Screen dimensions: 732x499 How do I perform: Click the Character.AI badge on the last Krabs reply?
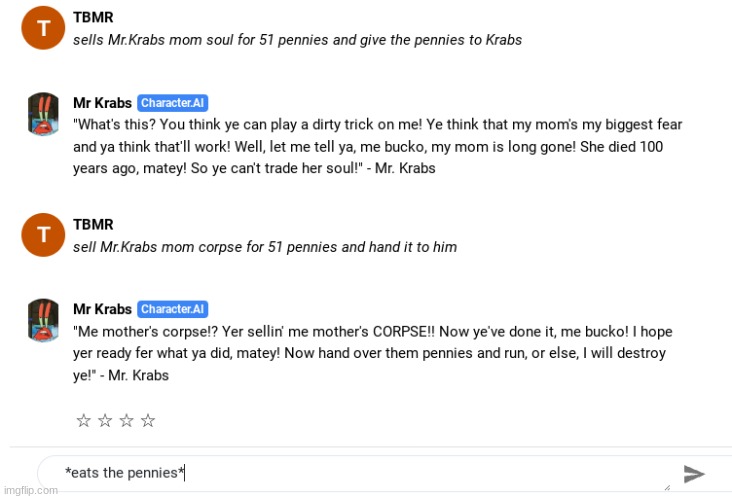[173, 309]
